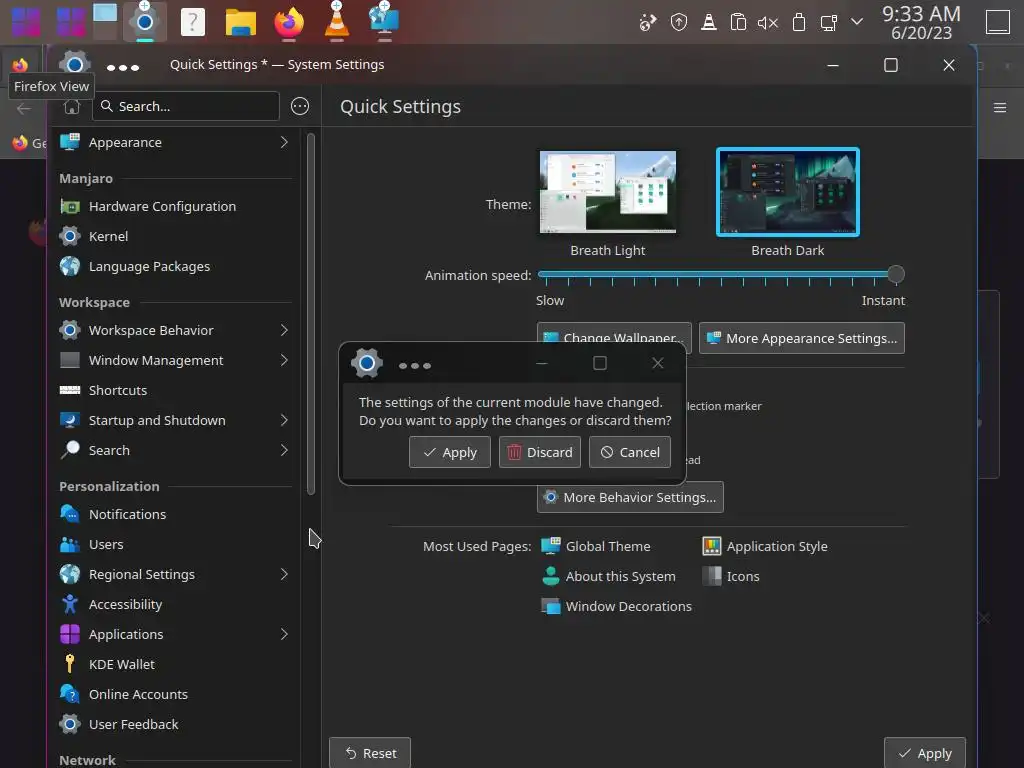Open the clipboard tray icon
This screenshot has height=768, width=1024.
tap(738, 23)
